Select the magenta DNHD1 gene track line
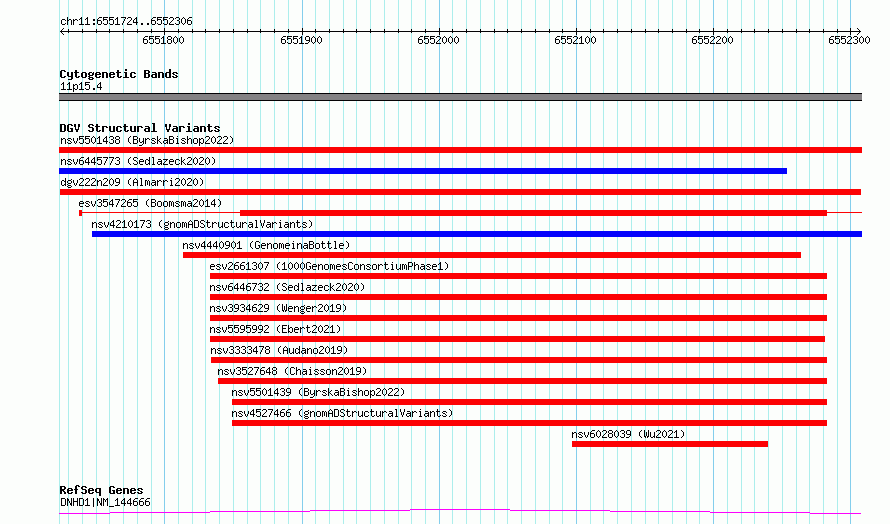 click(x=460, y=512)
